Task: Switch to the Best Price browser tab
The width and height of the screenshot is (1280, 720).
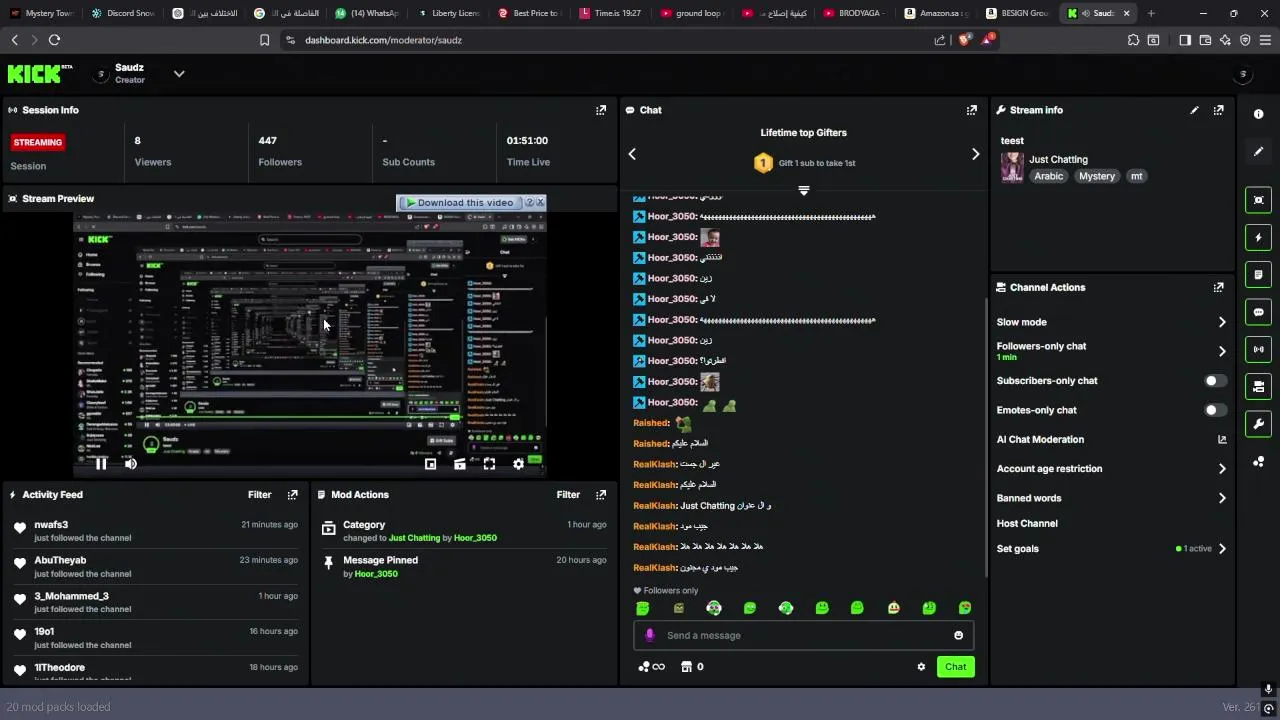Action: 529,13
